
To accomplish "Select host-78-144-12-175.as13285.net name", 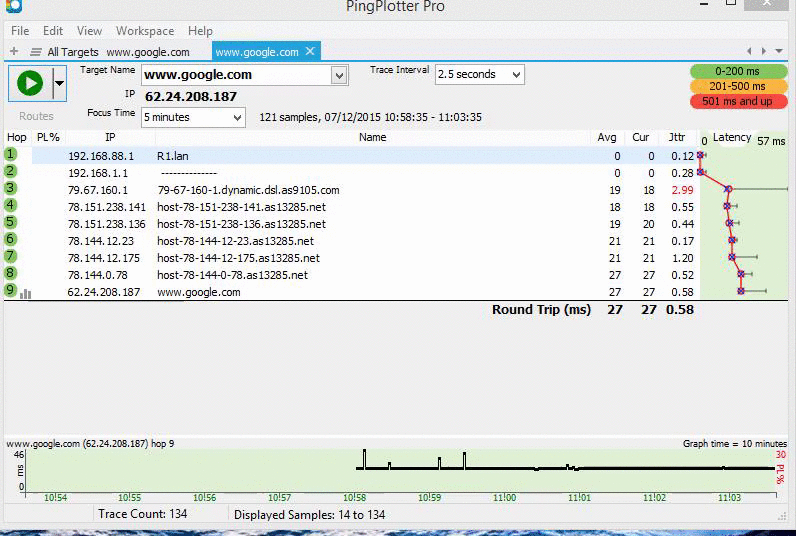I will (239, 258).
